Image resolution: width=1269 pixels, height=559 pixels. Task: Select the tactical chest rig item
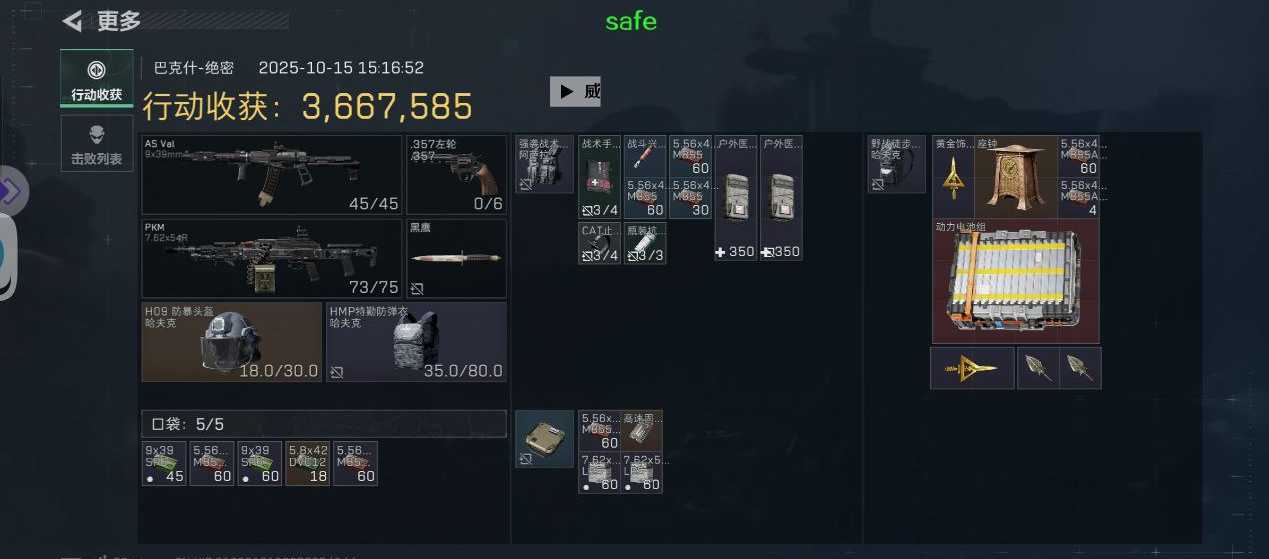(x=544, y=164)
